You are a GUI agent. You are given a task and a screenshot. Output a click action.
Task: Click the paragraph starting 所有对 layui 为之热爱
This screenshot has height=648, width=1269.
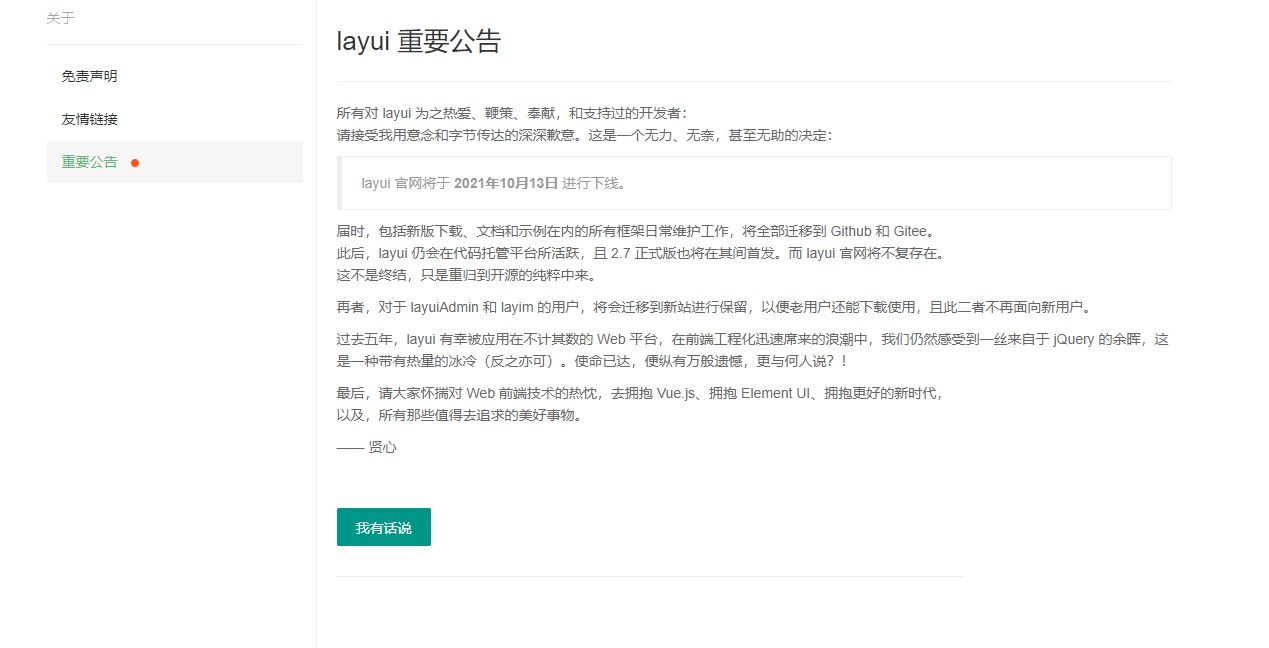[512, 113]
